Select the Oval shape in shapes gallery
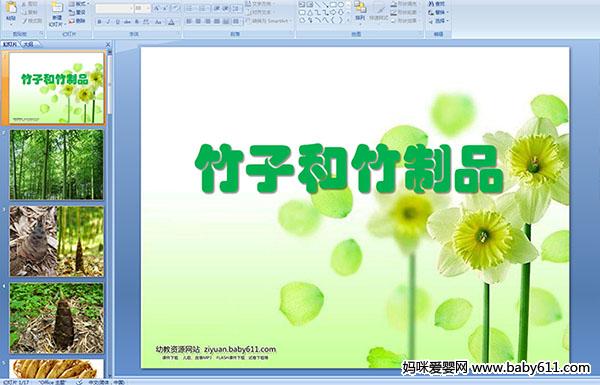The image size is (600, 385). [341, 5]
